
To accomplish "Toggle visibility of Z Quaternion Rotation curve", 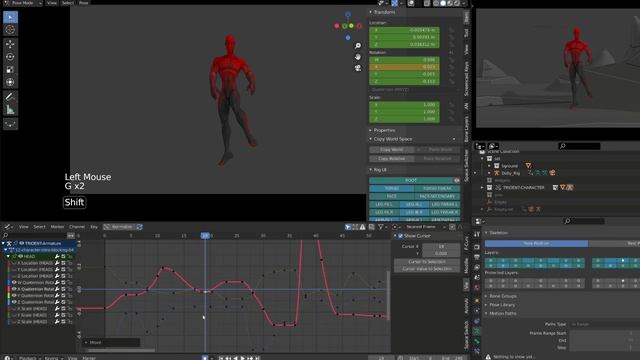I will tap(14, 302).
